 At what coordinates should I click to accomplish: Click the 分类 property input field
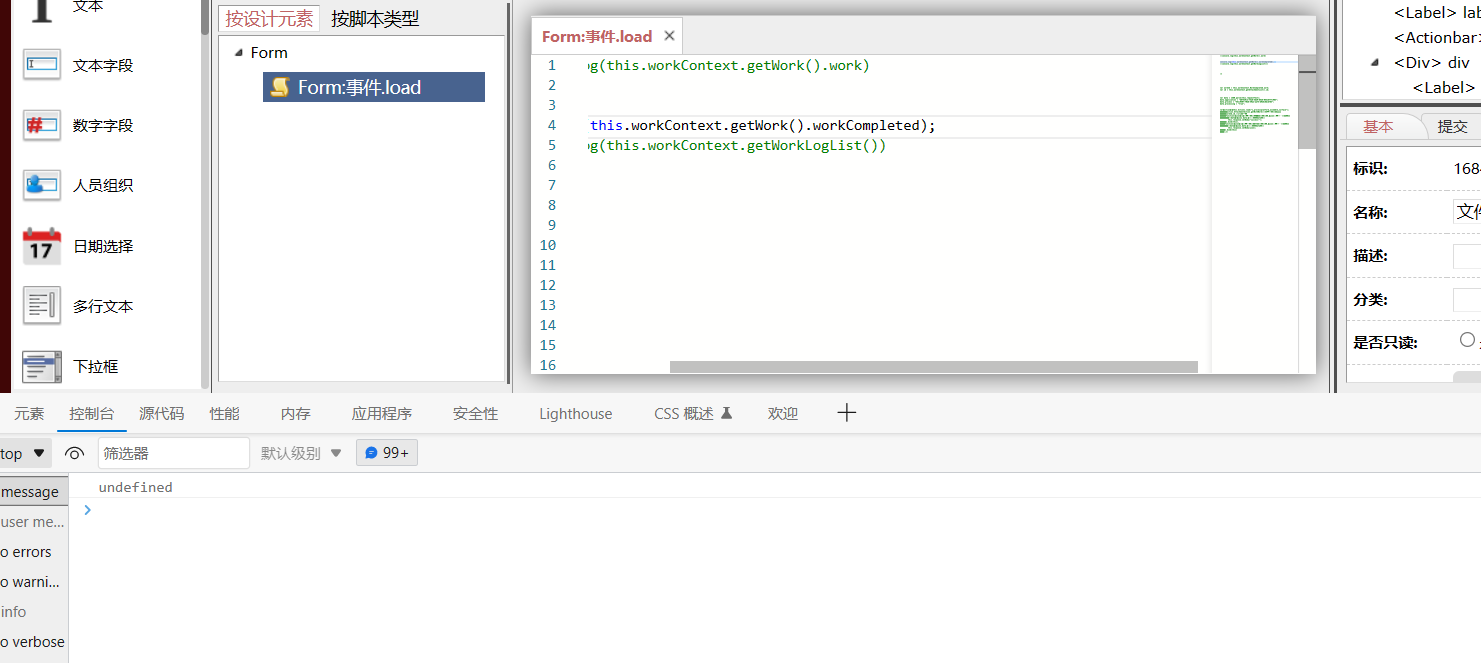pyautogui.click(x=1467, y=299)
